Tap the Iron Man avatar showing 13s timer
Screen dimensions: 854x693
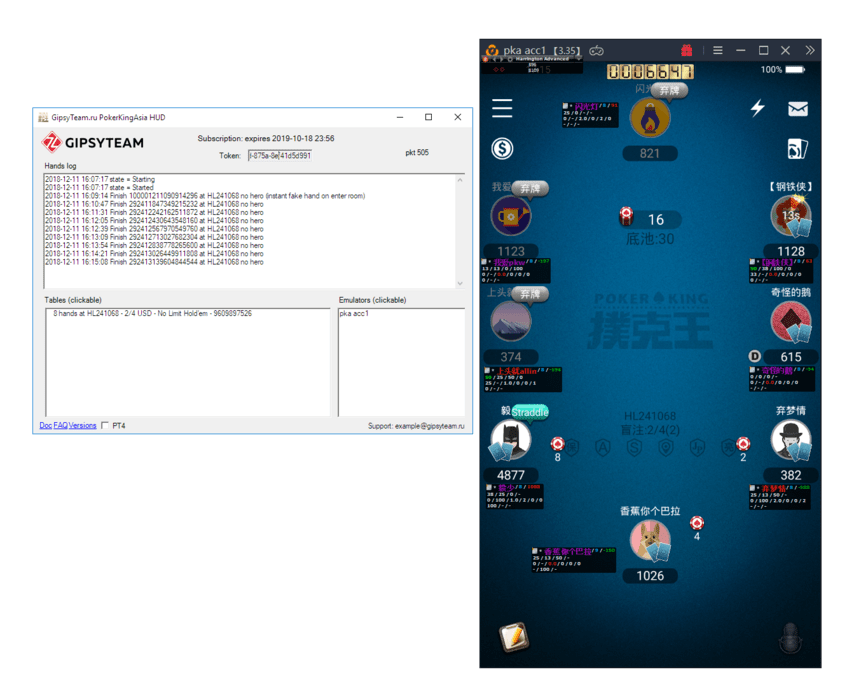pos(791,216)
